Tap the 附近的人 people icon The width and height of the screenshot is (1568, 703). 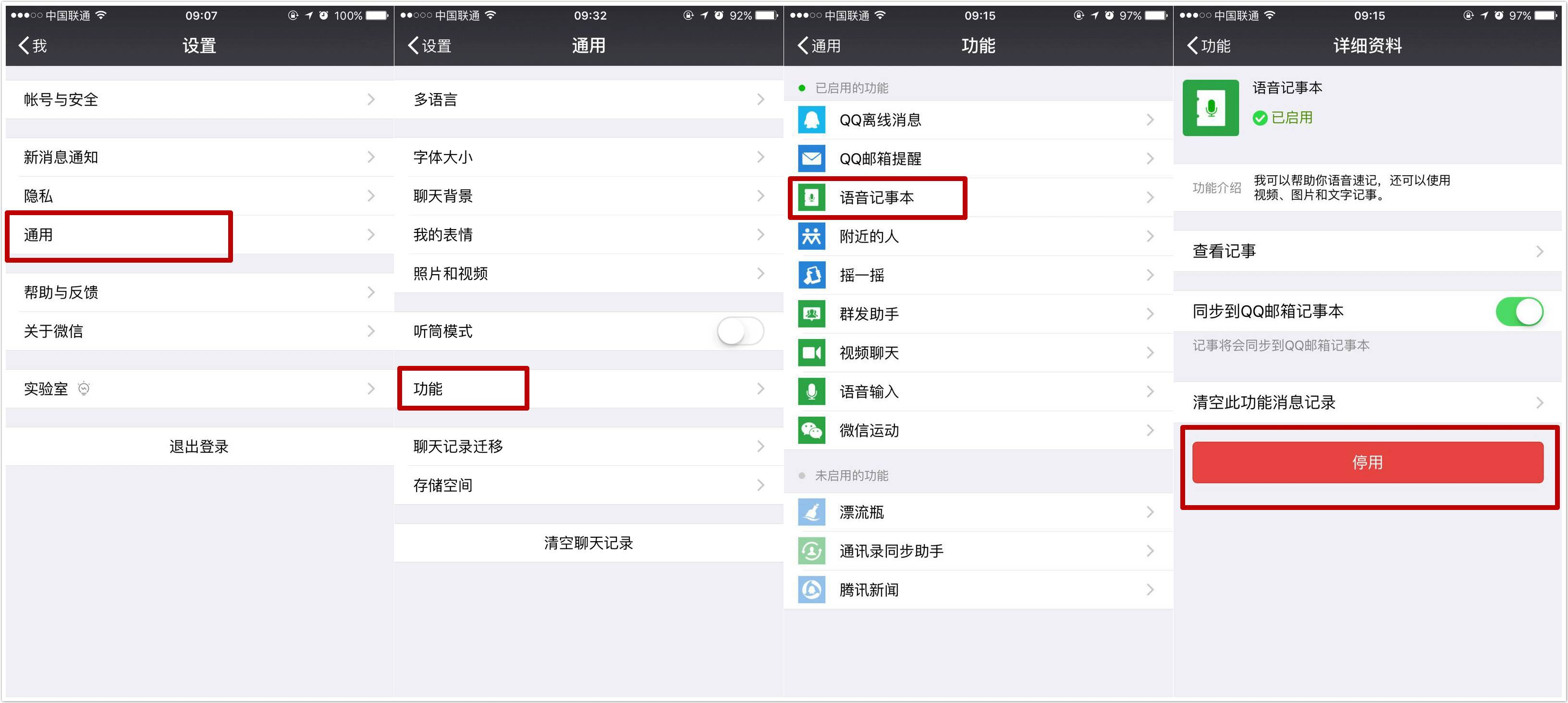tap(811, 236)
